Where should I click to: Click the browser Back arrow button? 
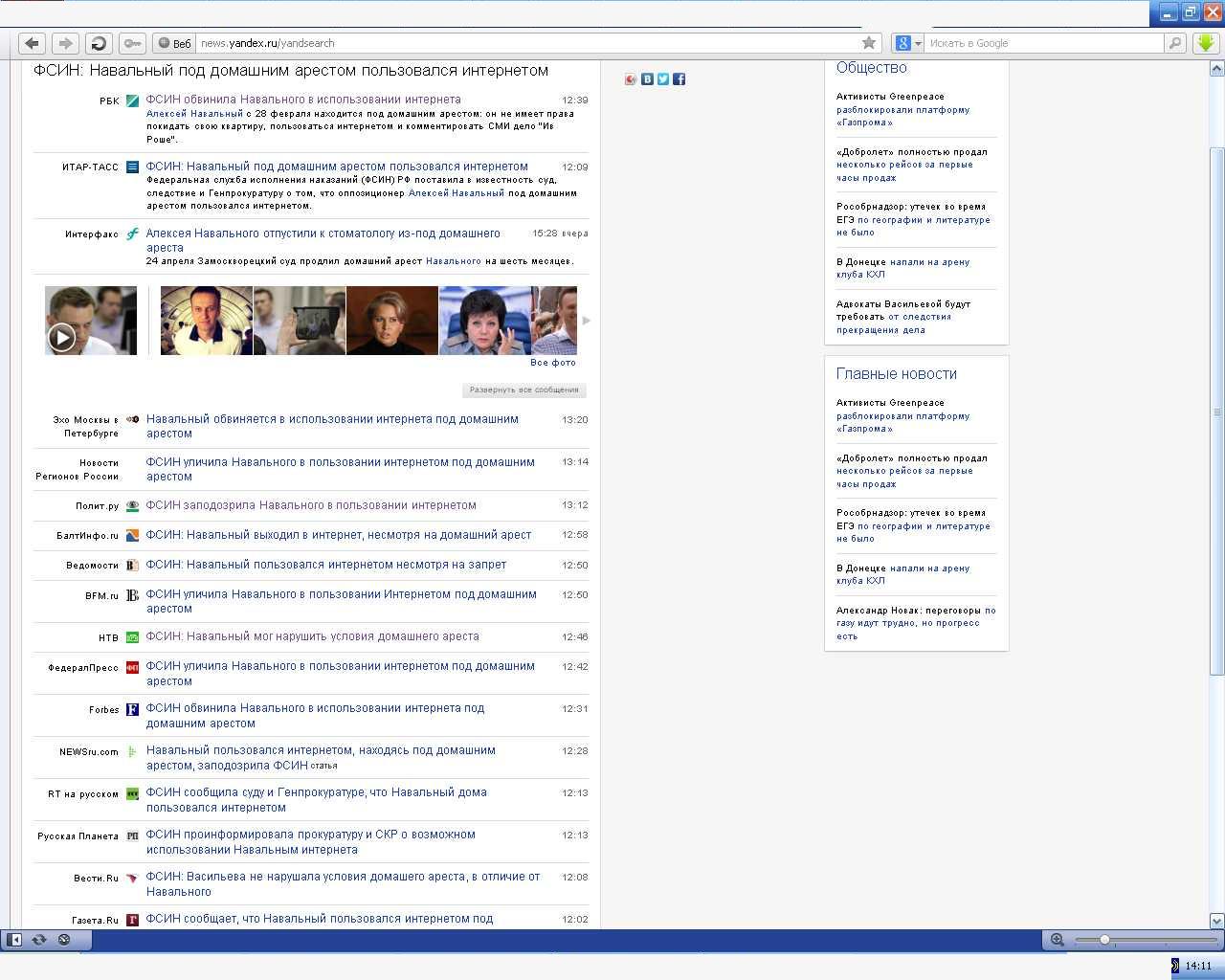pos(32,43)
